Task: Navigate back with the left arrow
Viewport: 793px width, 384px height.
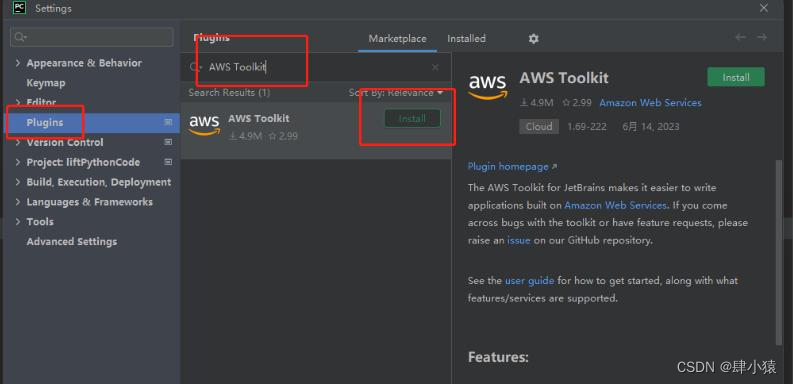Action: tap(740, 37)
